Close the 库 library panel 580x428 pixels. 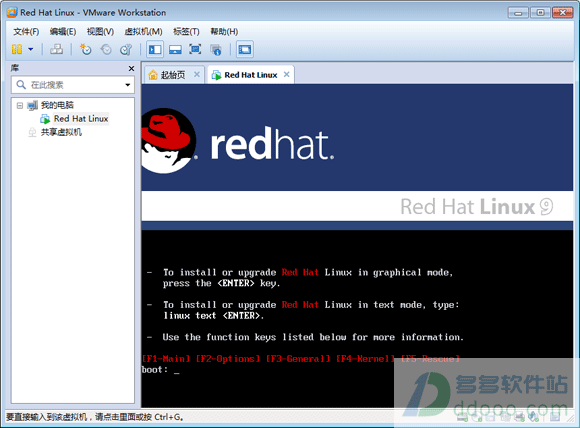[x=131, y=68]
